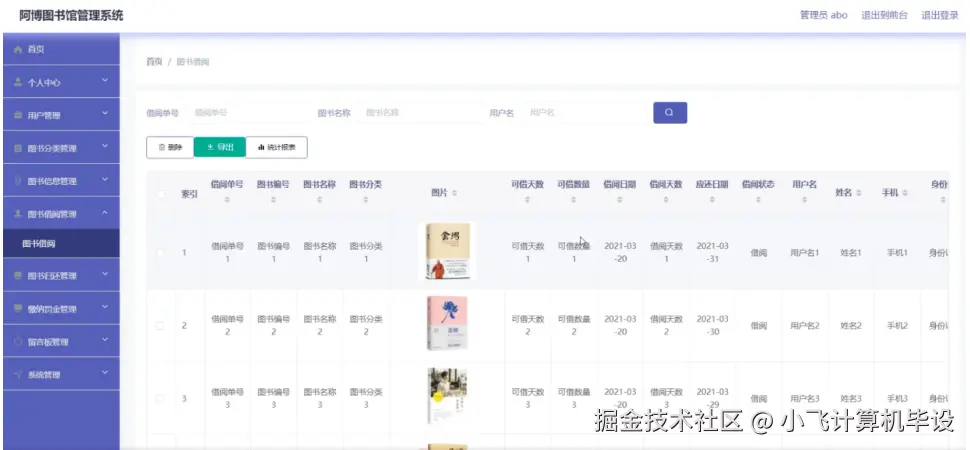This screenshot has height=450, width=970.
Task: Focus the 用户名 search input
Action: [585, 113]
